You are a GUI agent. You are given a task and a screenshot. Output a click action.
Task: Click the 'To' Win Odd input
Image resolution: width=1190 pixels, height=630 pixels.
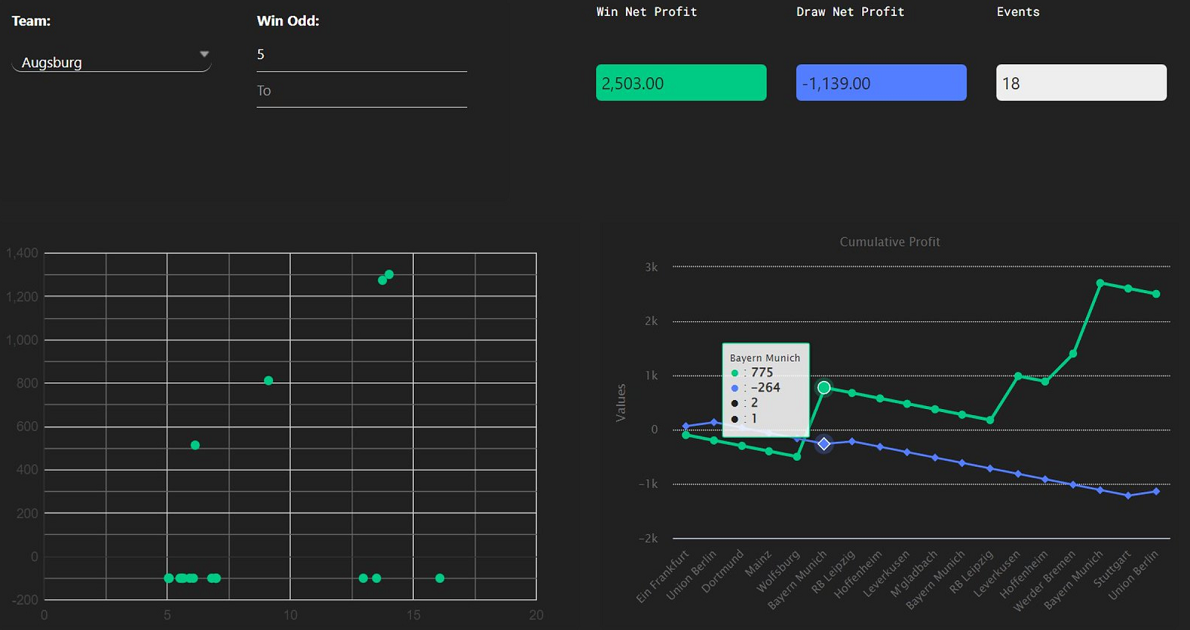pos(361,90)
